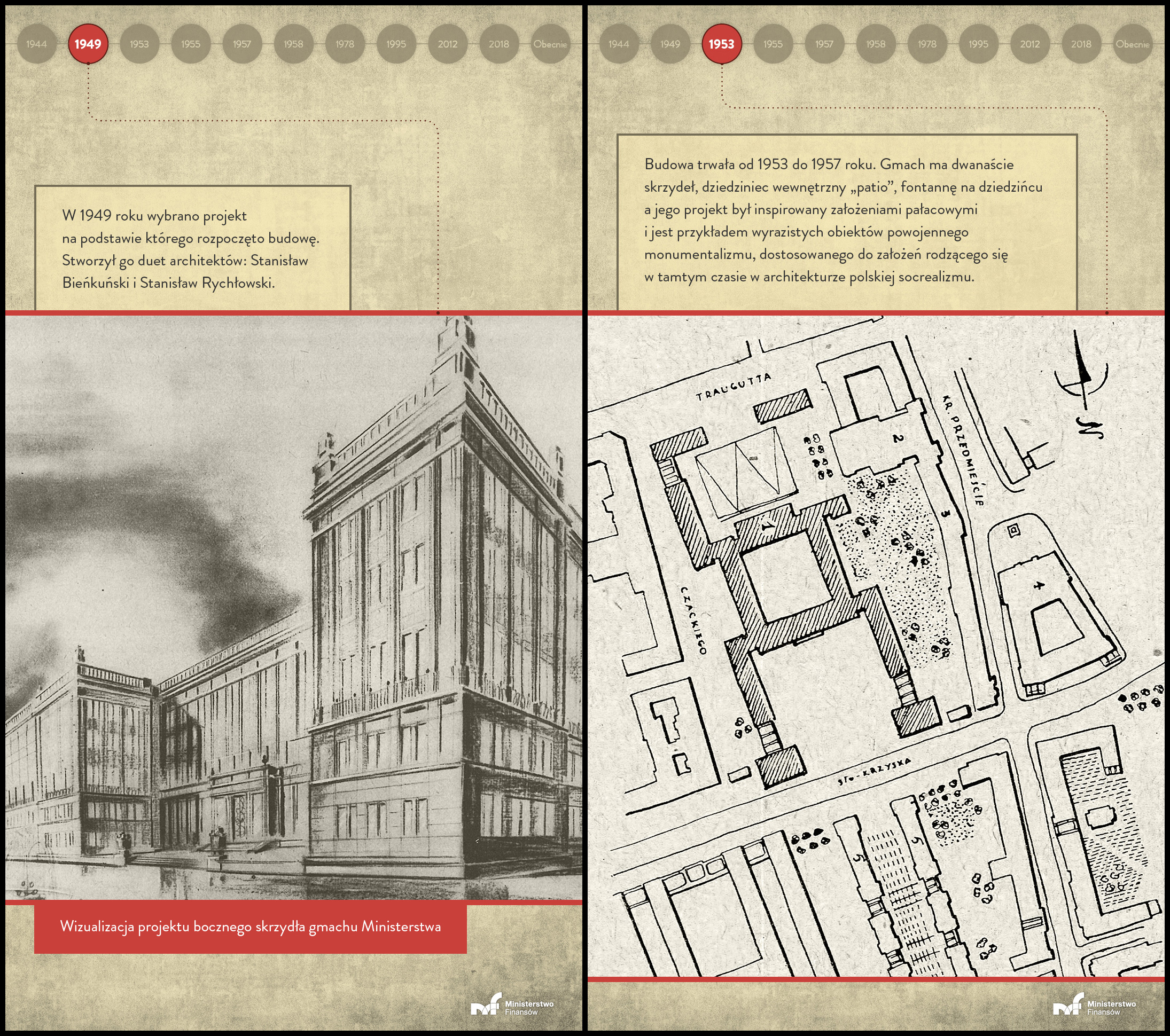Open 1955 marker in left timeline
Viewport: 1170px width, 1036px height.
click(191, 44)
